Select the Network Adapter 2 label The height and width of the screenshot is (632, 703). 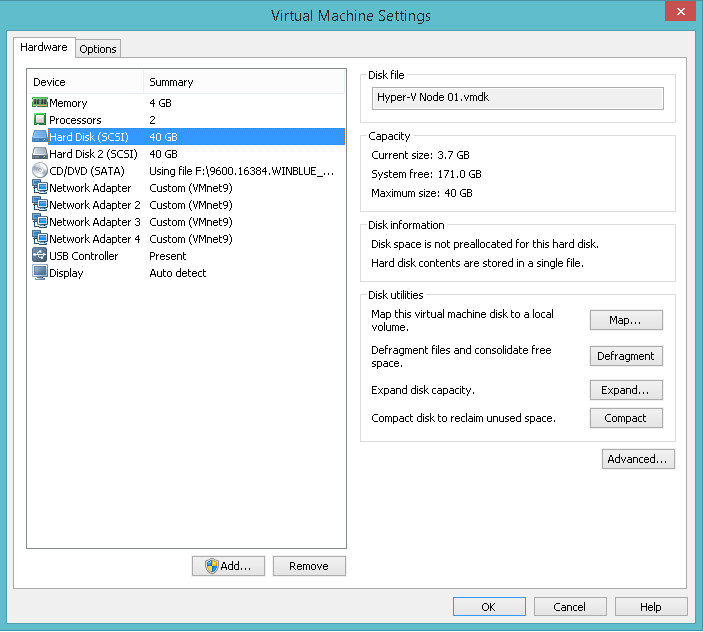95,205
